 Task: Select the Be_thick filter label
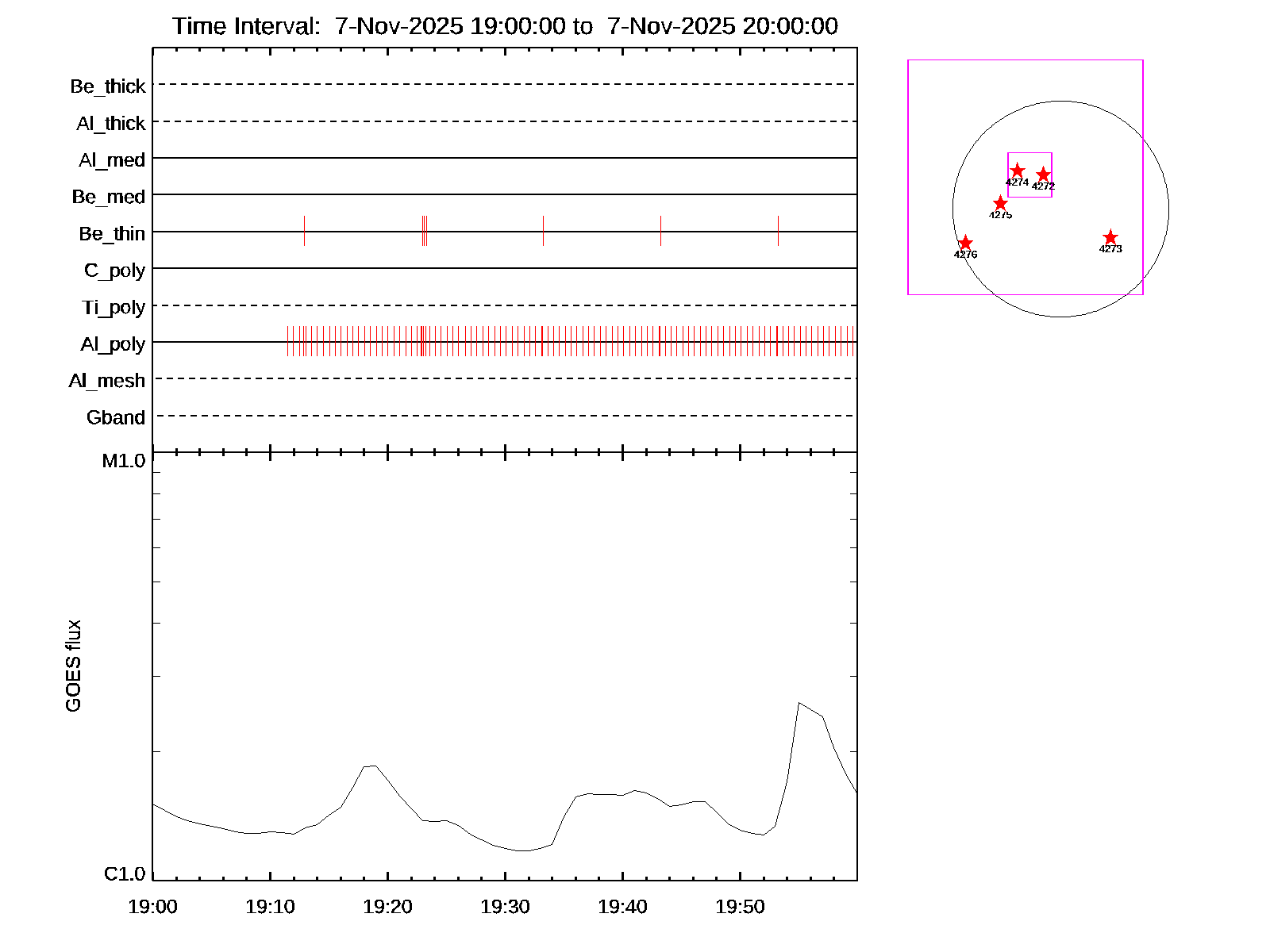(x=108, y=86)
